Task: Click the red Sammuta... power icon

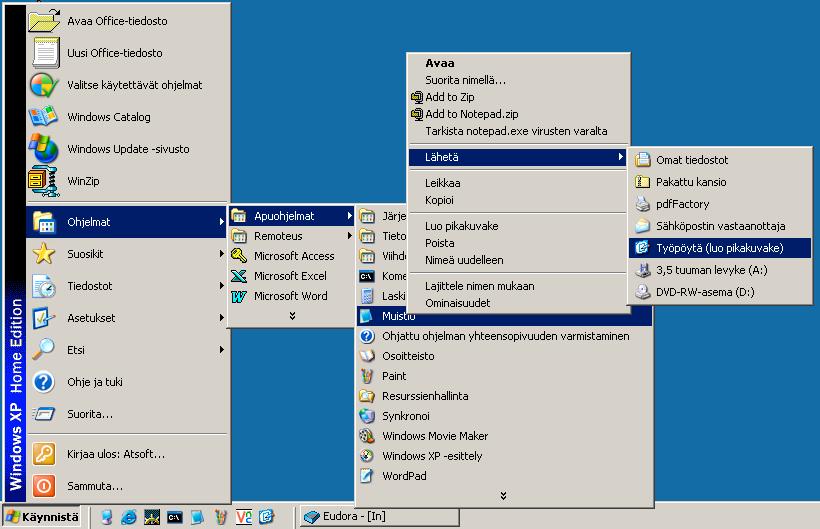Action: 44,486
